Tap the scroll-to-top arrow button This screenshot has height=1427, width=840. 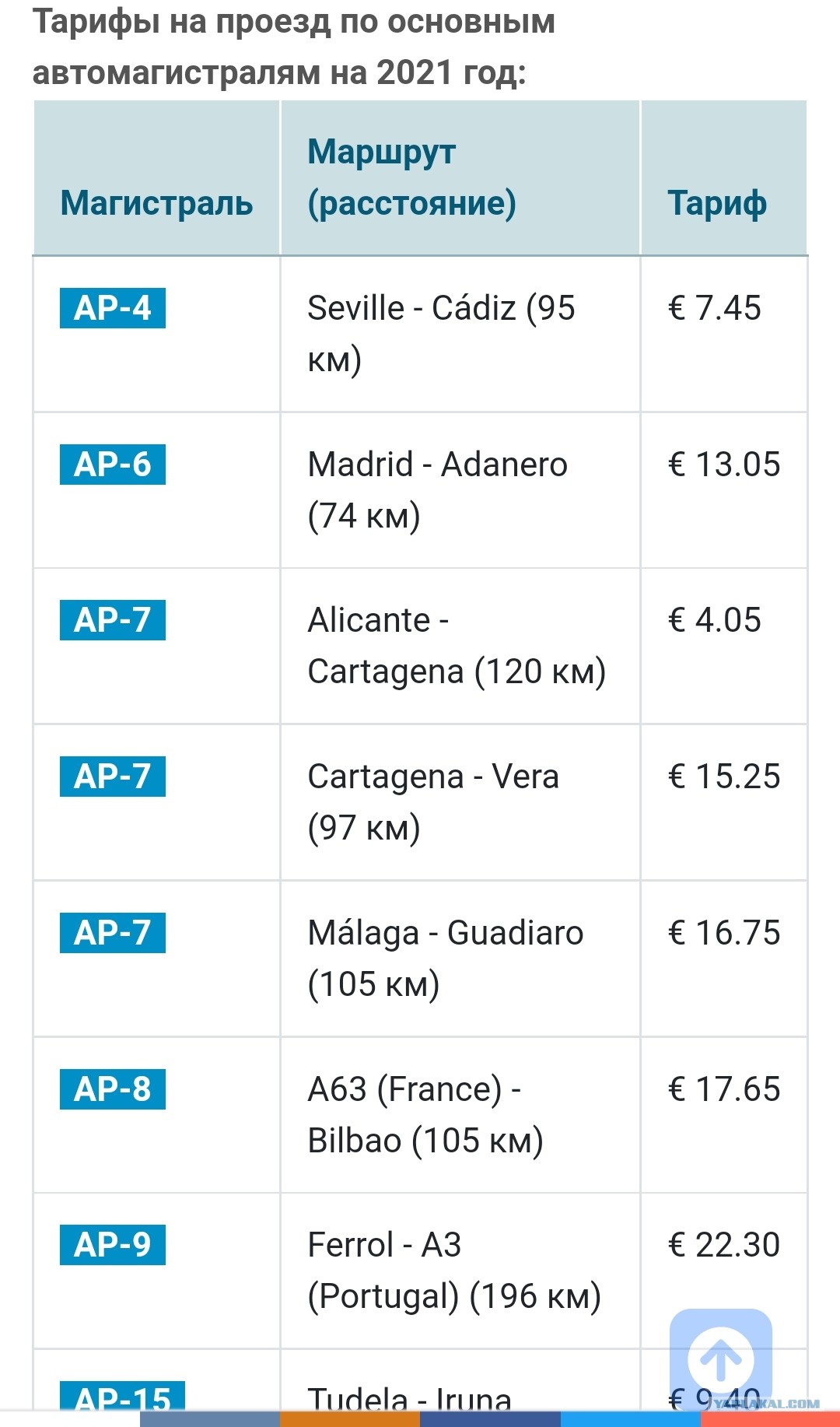click(x=721, y=1359)
